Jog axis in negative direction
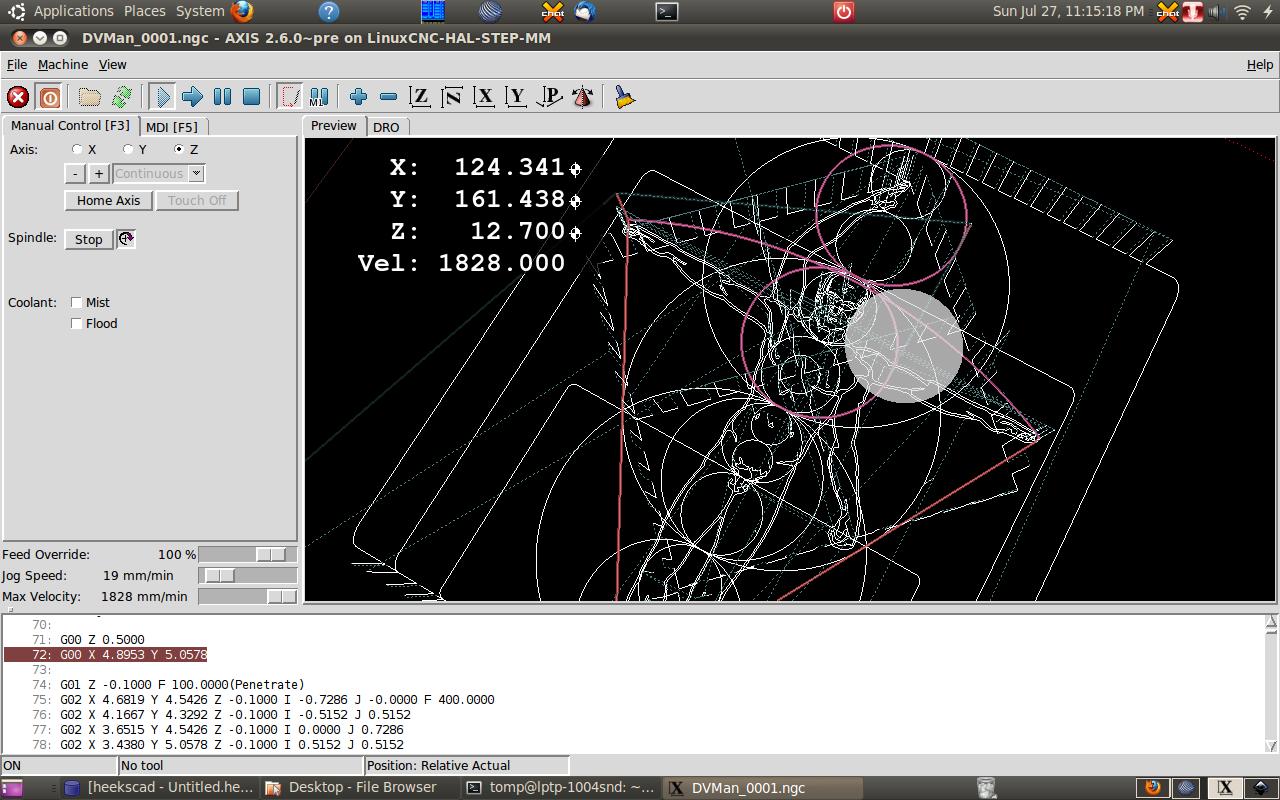Screen dimensions: 1280x800 point(75,174)
